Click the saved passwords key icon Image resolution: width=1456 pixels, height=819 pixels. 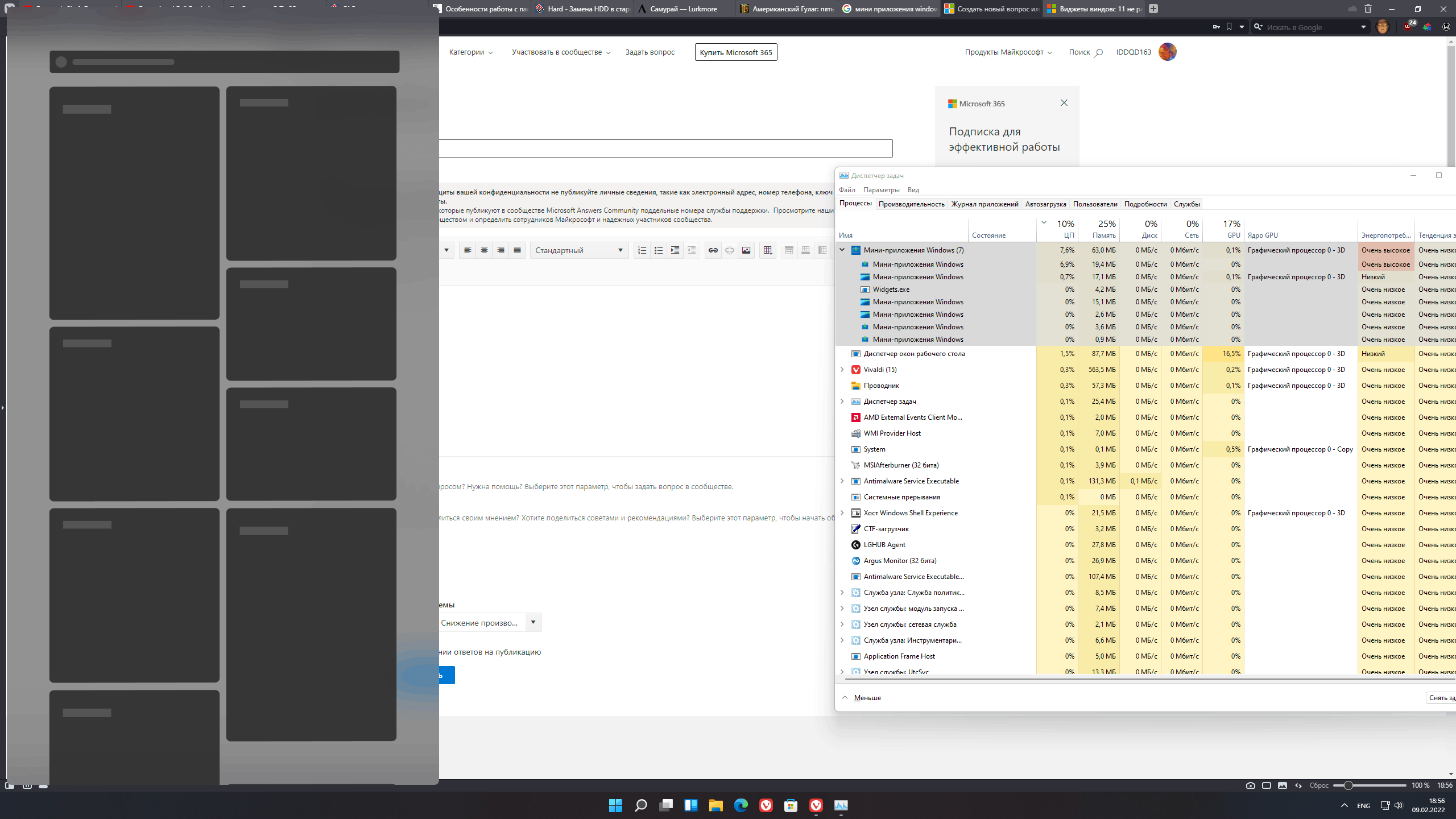point(1216,27)
